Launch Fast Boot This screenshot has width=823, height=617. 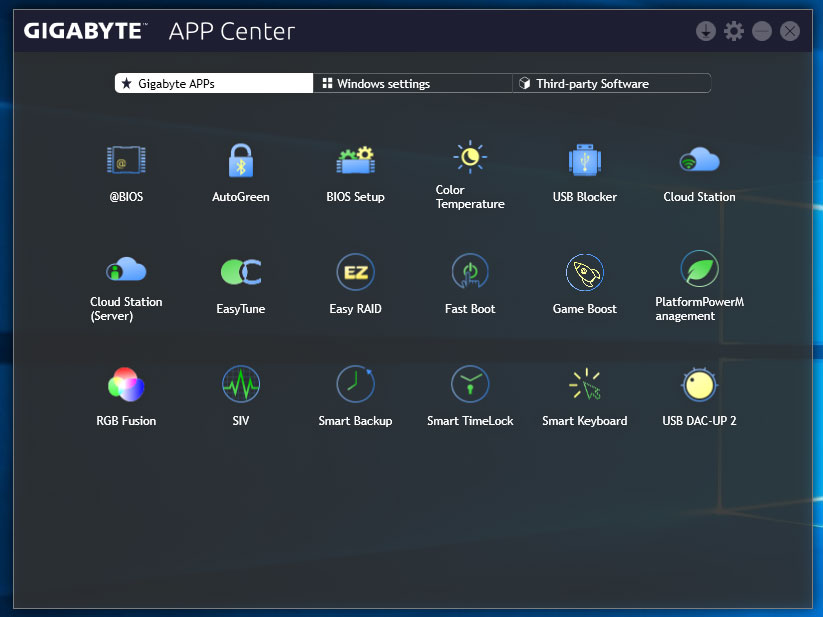tap(470, 271)
